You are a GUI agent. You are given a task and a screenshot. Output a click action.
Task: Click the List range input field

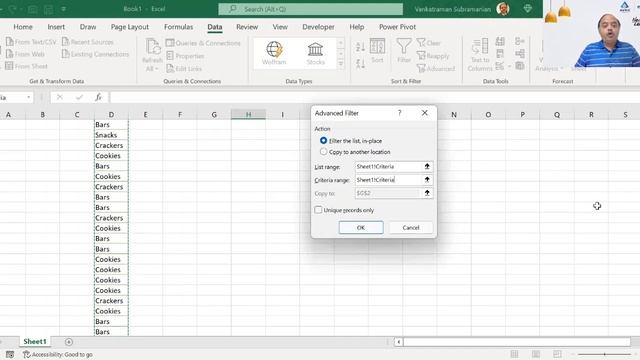pos(388,167)
